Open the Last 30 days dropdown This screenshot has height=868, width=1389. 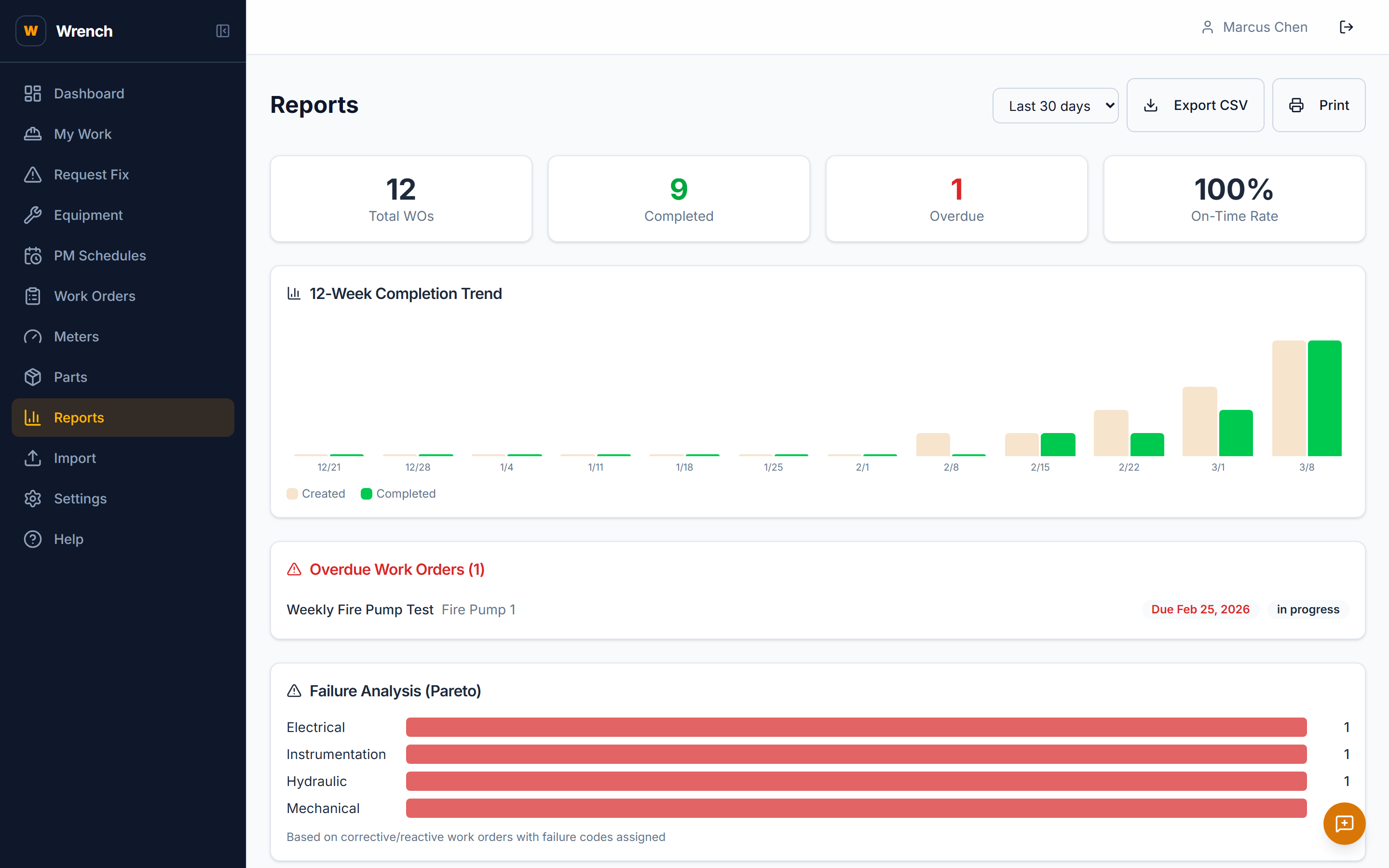[x=1056, y=105]
